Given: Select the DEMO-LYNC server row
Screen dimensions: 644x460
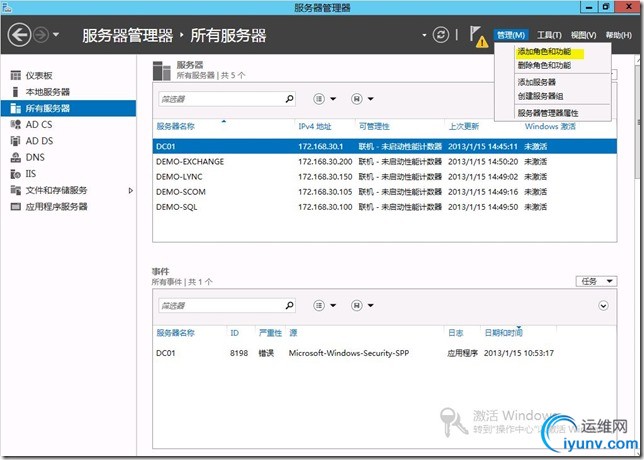Looking at the screenshot, I should [x=384, y=177].
